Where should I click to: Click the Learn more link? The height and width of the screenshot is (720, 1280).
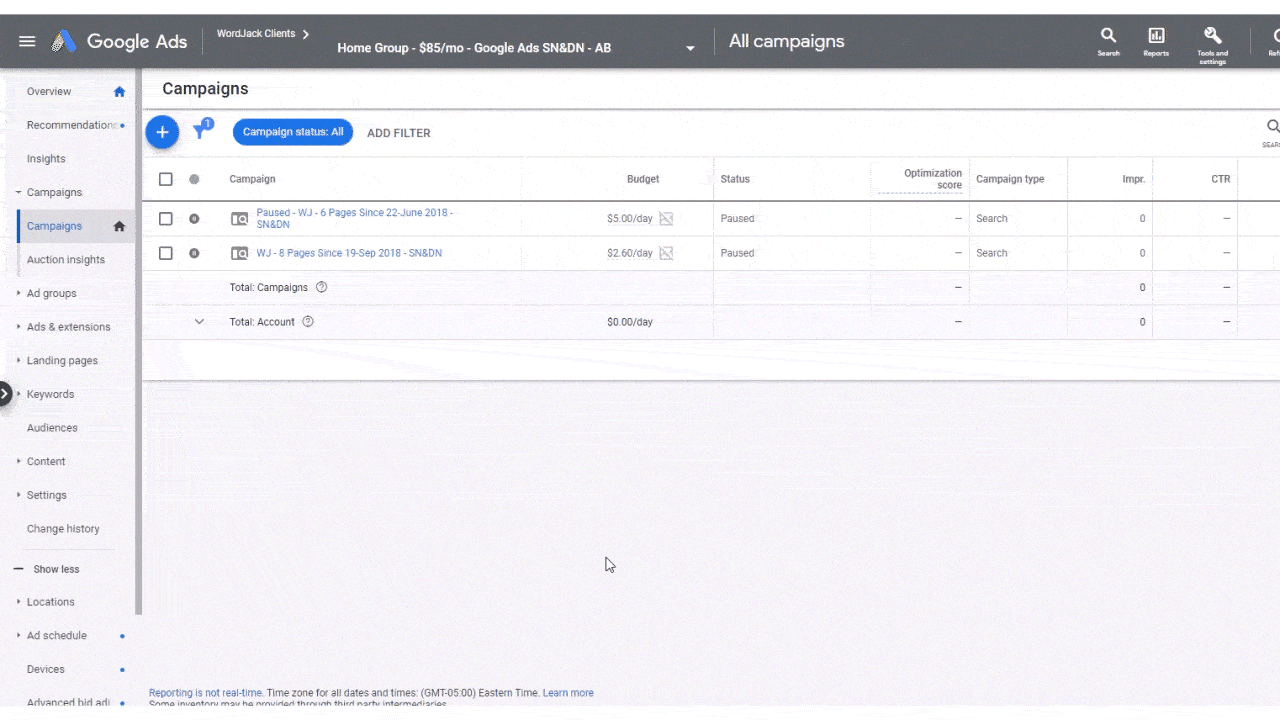point(568,693)
